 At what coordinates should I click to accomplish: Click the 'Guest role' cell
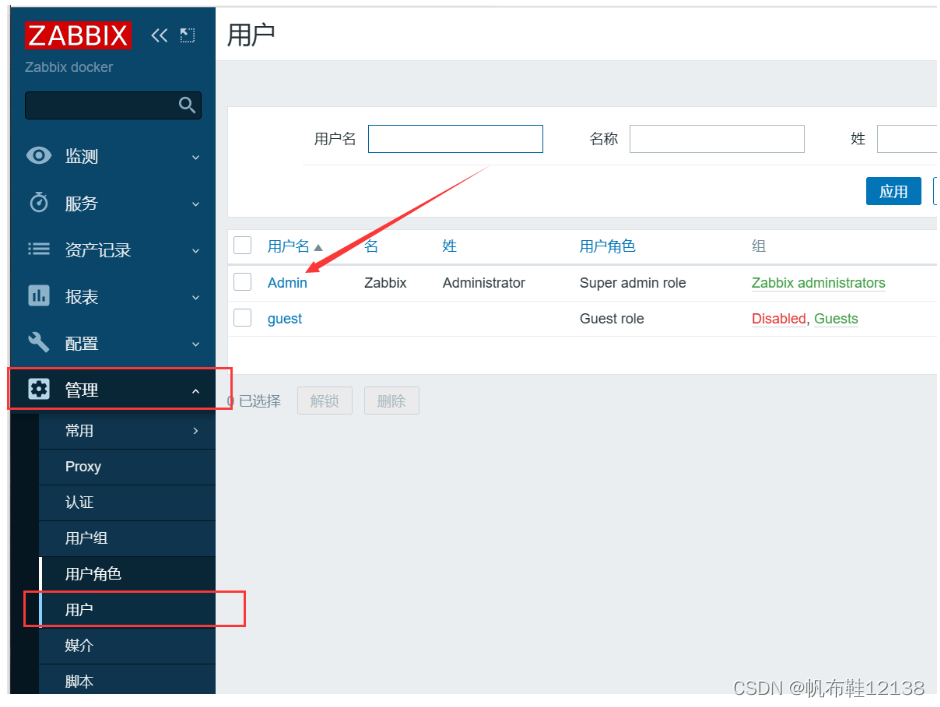click(611, 318)
